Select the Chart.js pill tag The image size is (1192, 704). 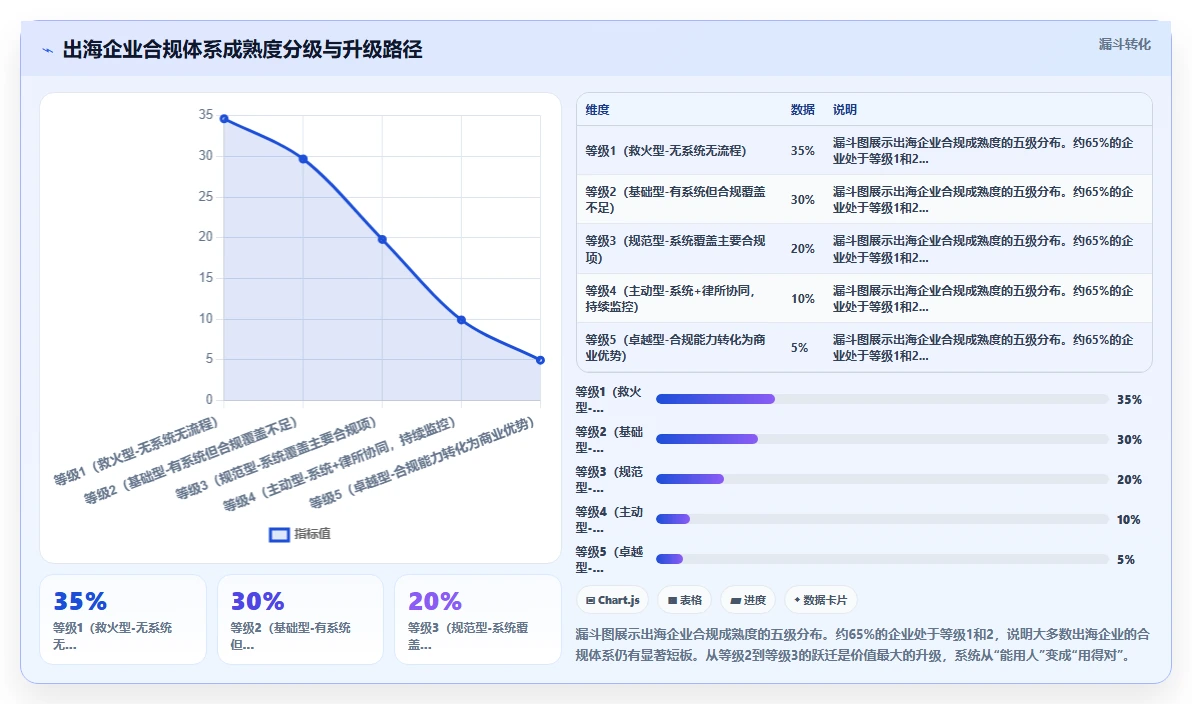(613, 600)
